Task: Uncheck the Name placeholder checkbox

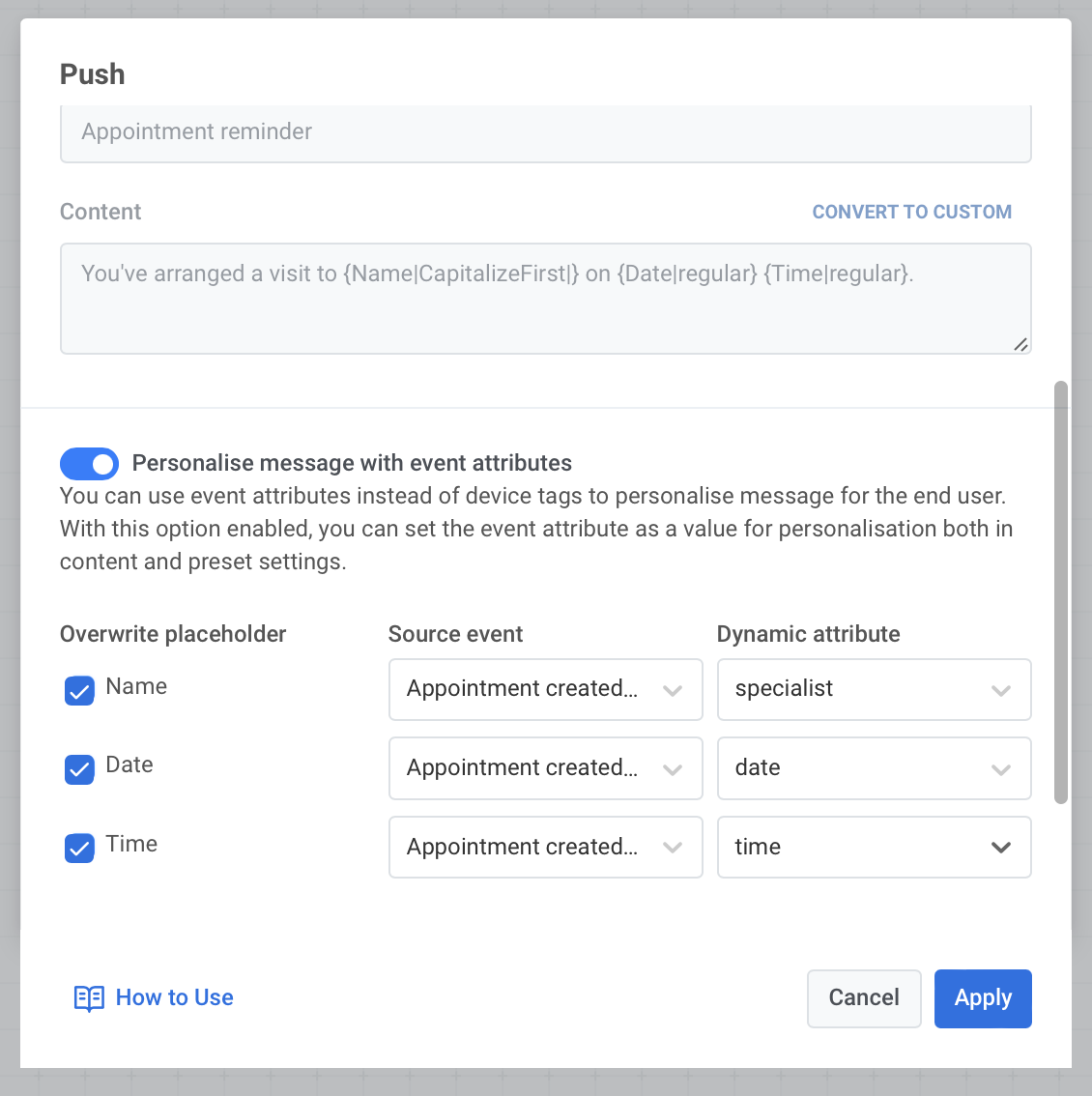Action: [x=79, y=690]
